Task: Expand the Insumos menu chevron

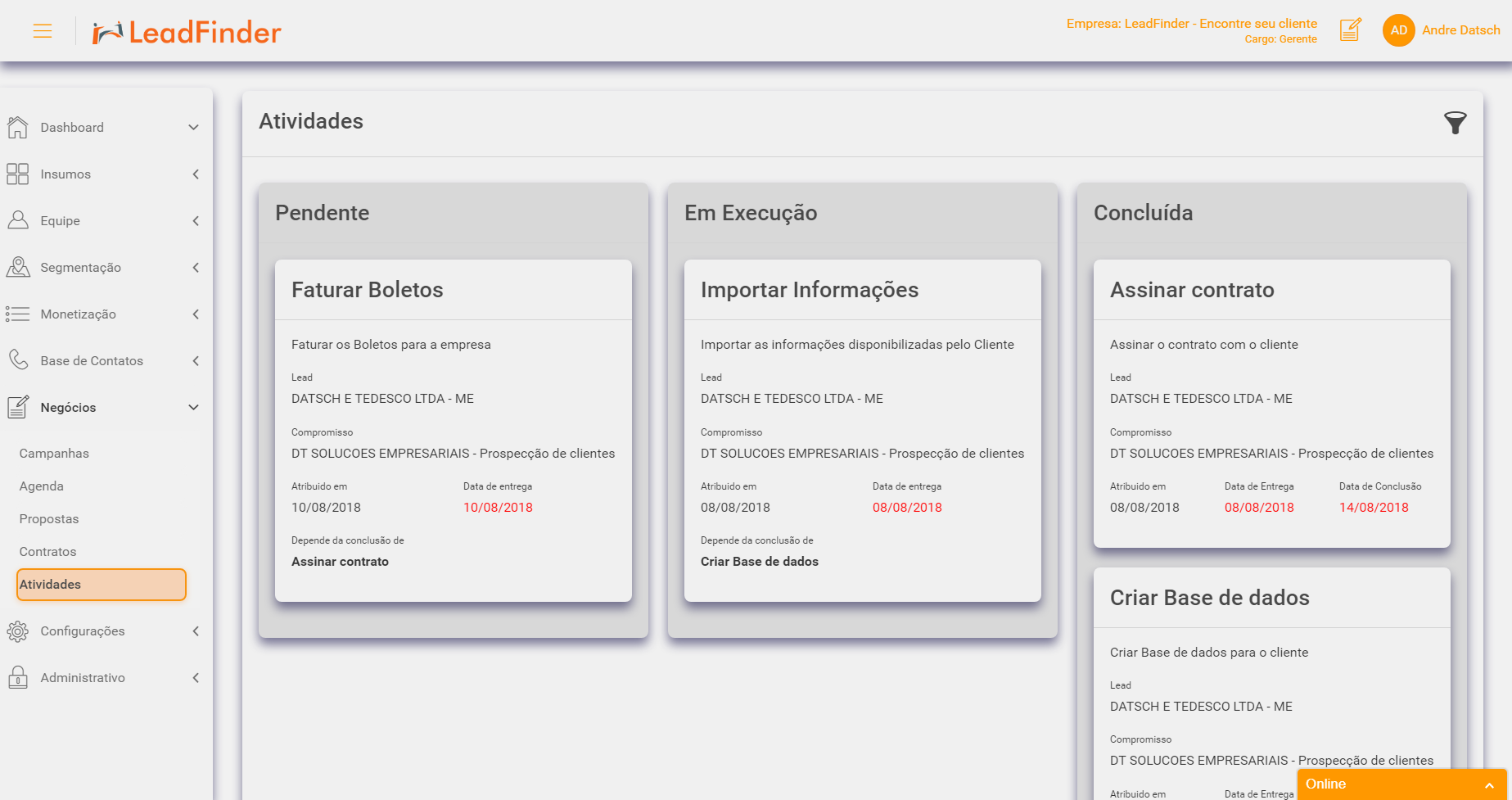Action: pyautogui.click(x=196, y=174)
